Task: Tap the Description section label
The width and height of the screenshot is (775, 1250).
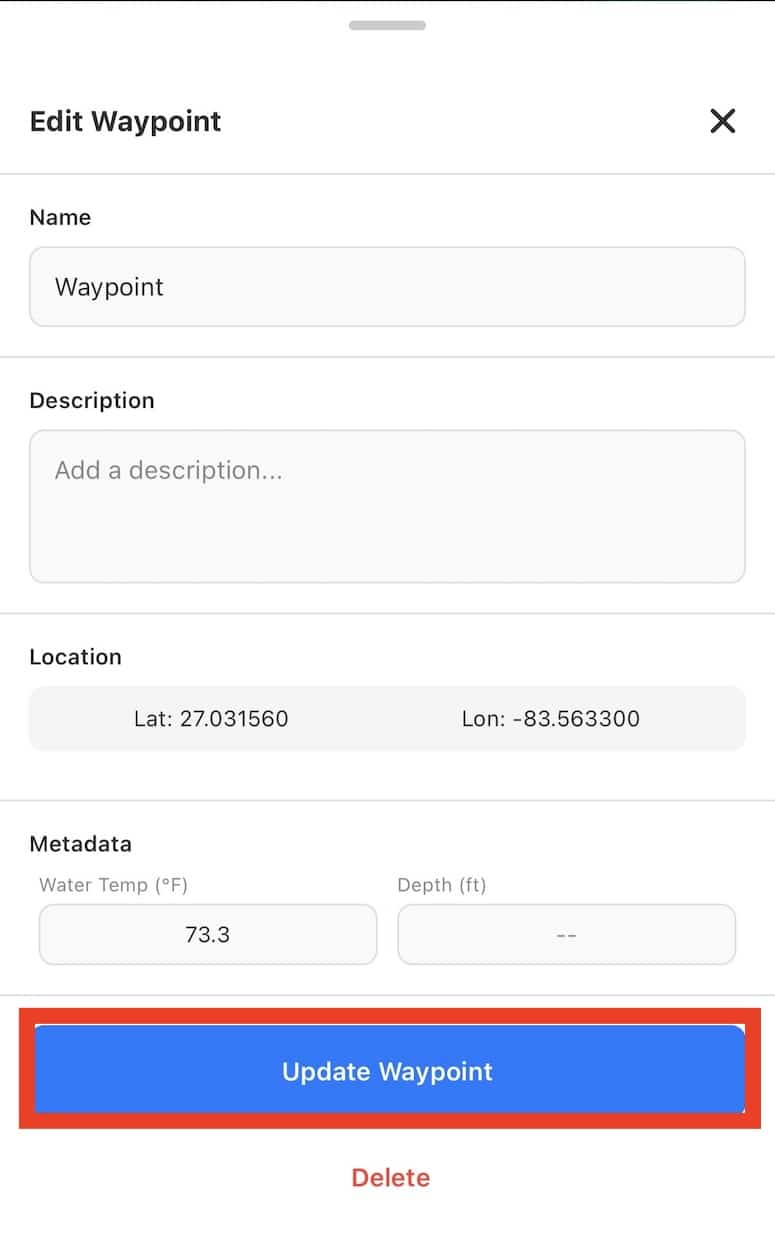Action: 92,400
